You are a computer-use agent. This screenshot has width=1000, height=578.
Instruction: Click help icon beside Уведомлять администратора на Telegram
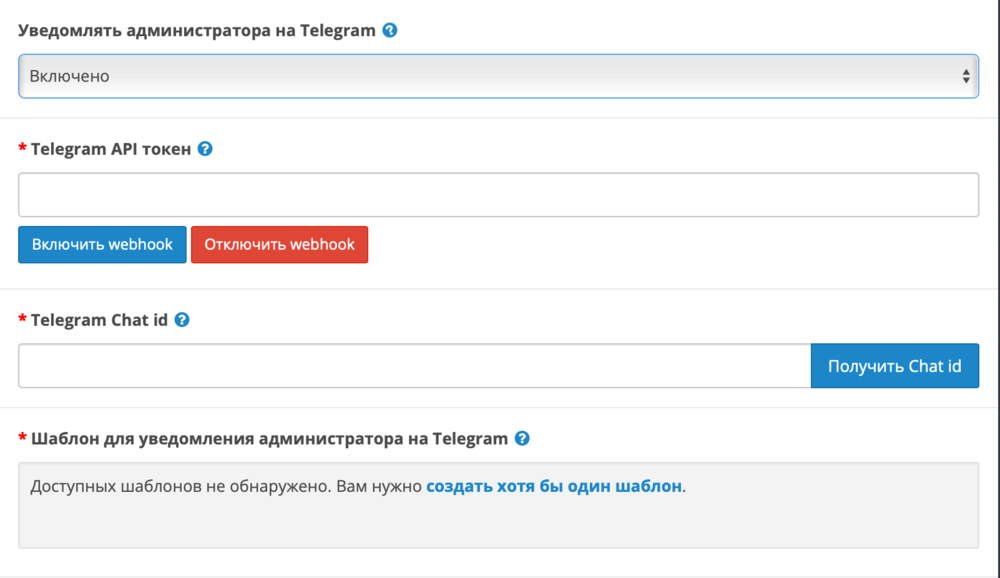[x=390, y=30]
